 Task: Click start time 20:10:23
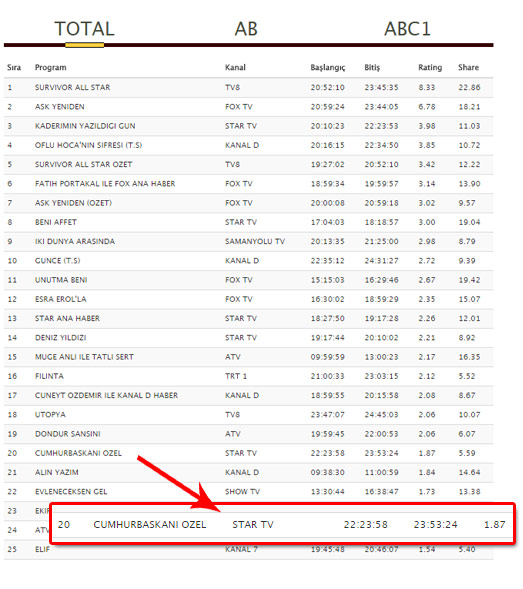pyautogui.click(x=327, y=126)
